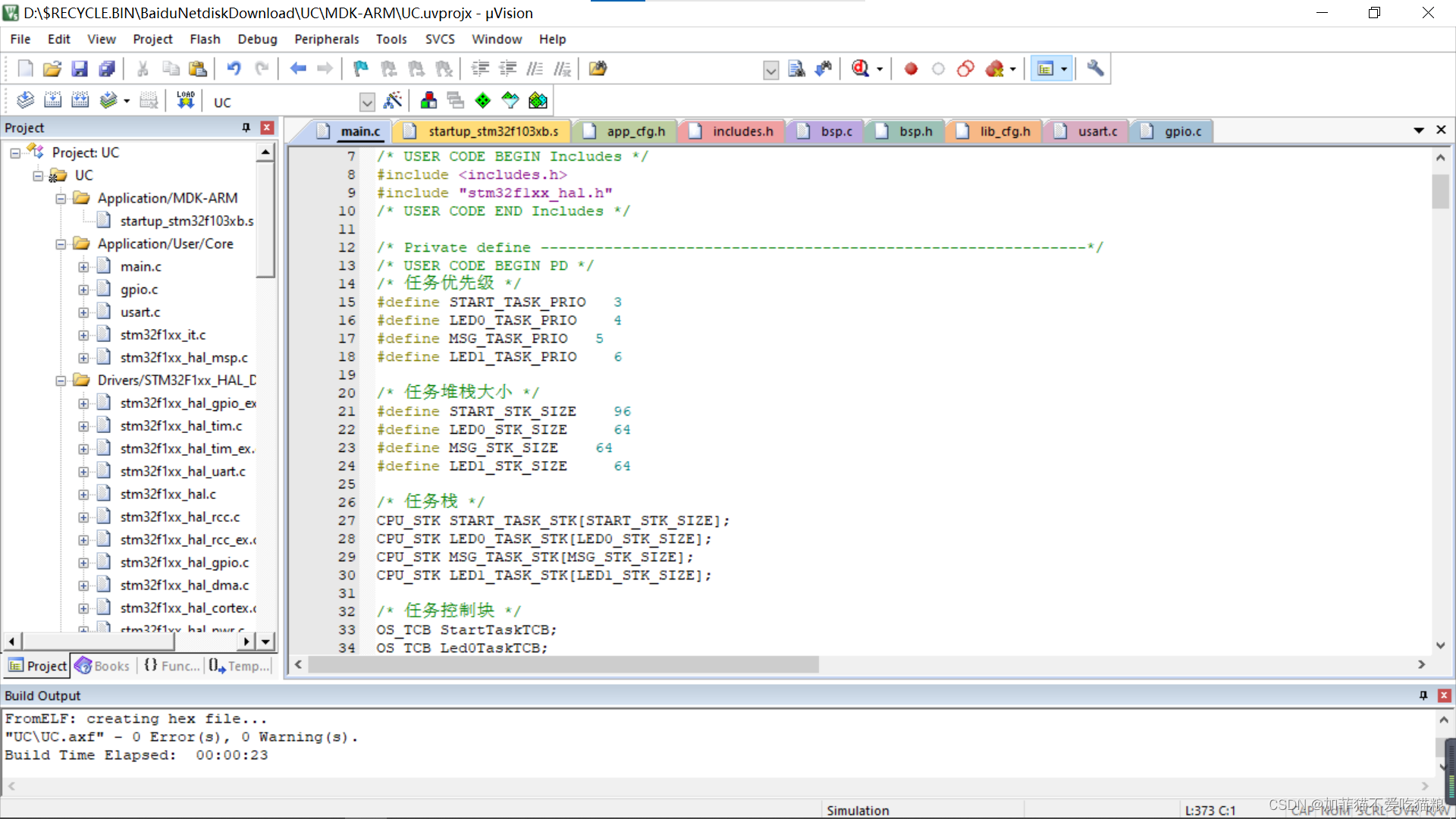Click the editor horizontal scrollbar thumb

(x=563, y=664)
